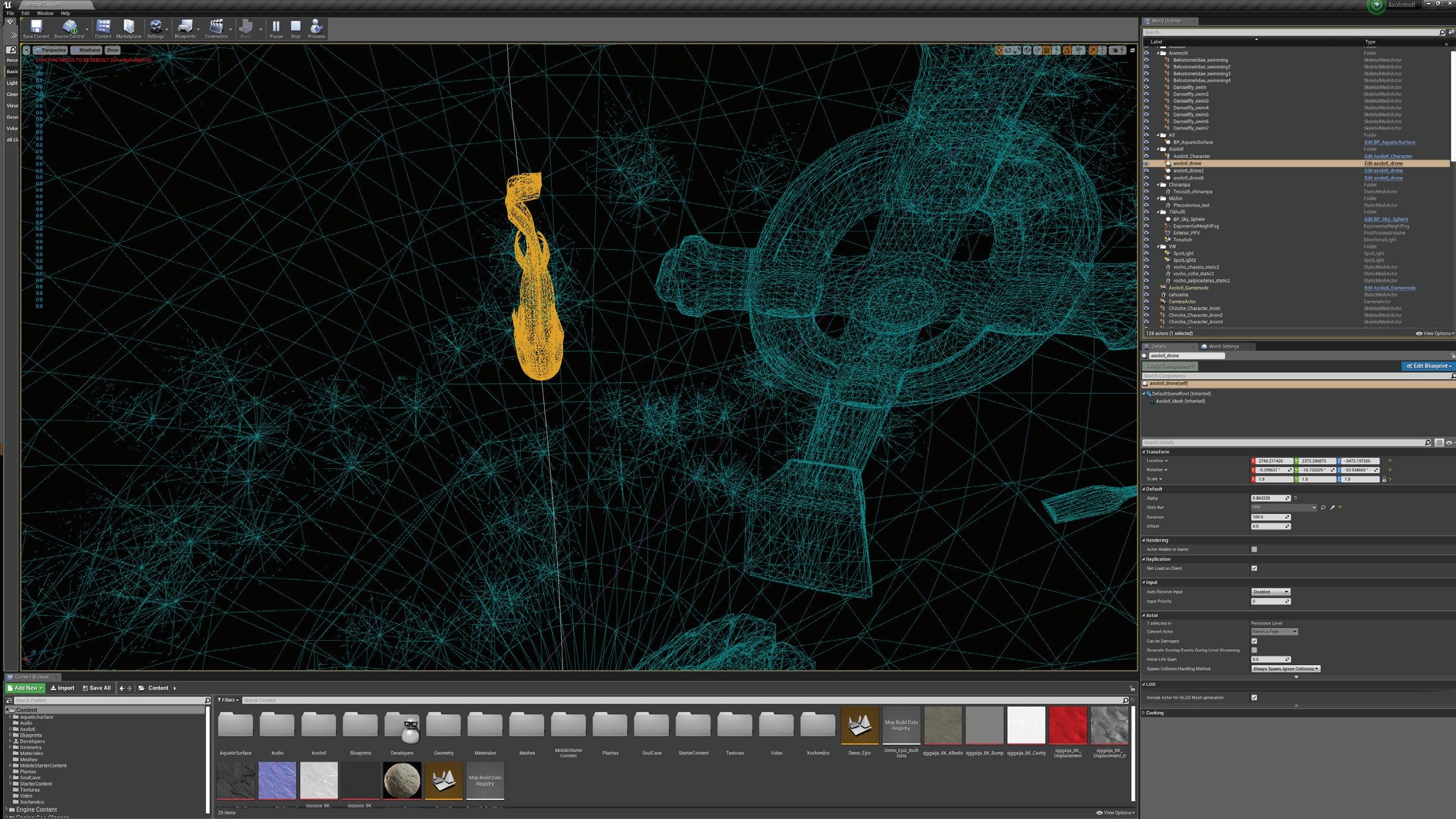Open the details property matrix icon

pos(1439,442)
